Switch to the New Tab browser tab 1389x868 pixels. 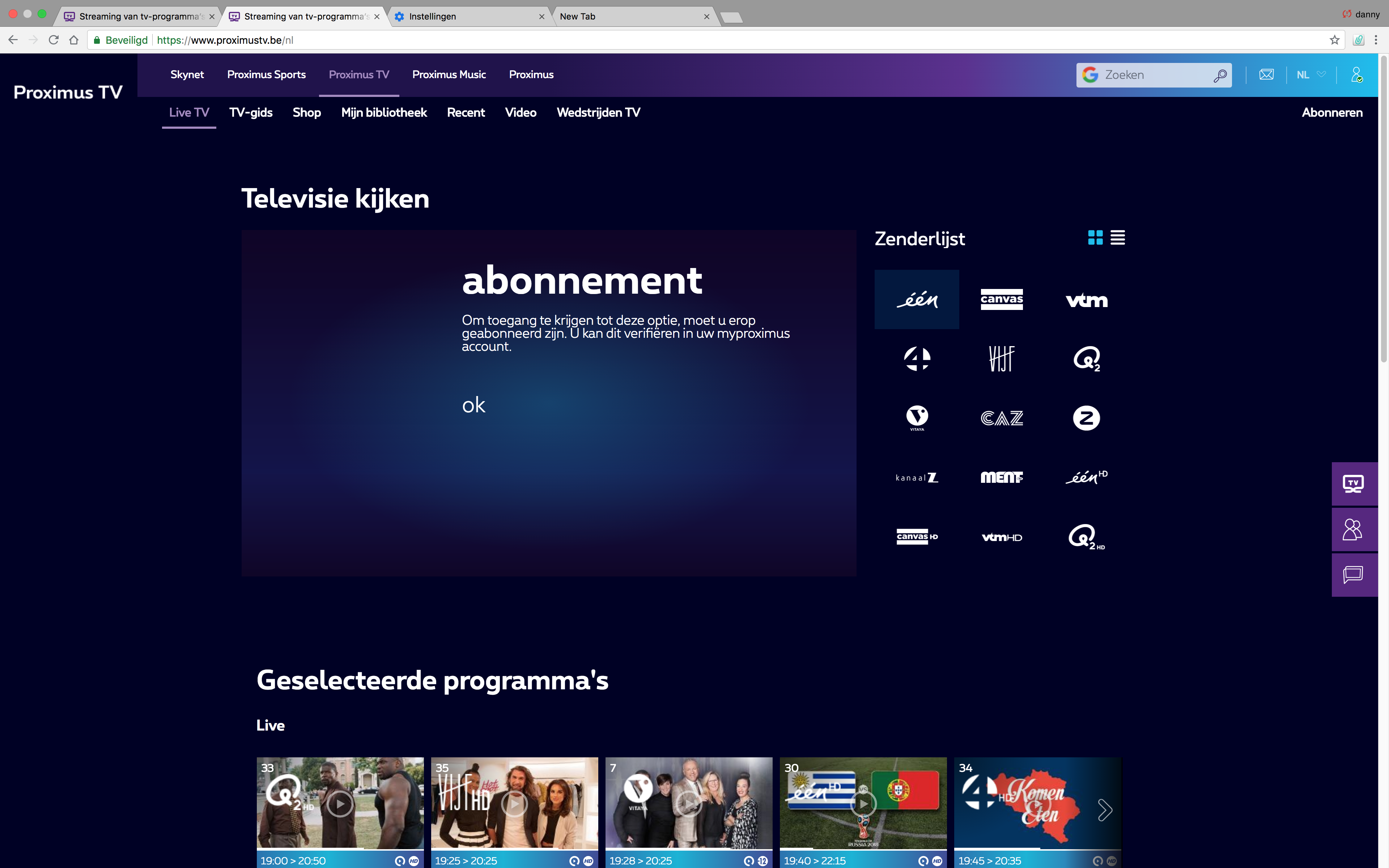634,16
